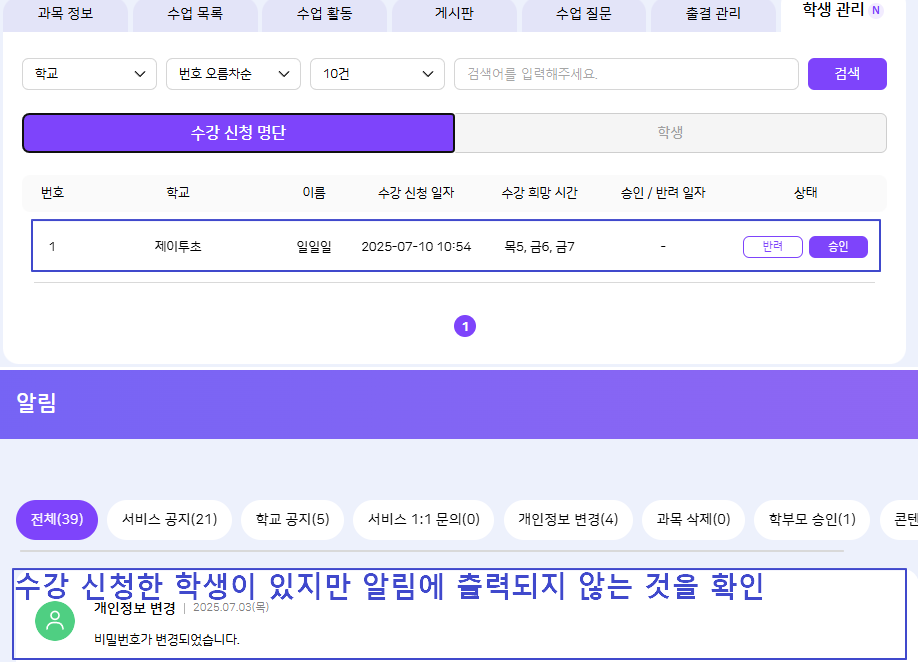The height and width of the screenshot is (662, 918).
Task: Switch to the 수업 목록 tab
Action: (195, 15)
